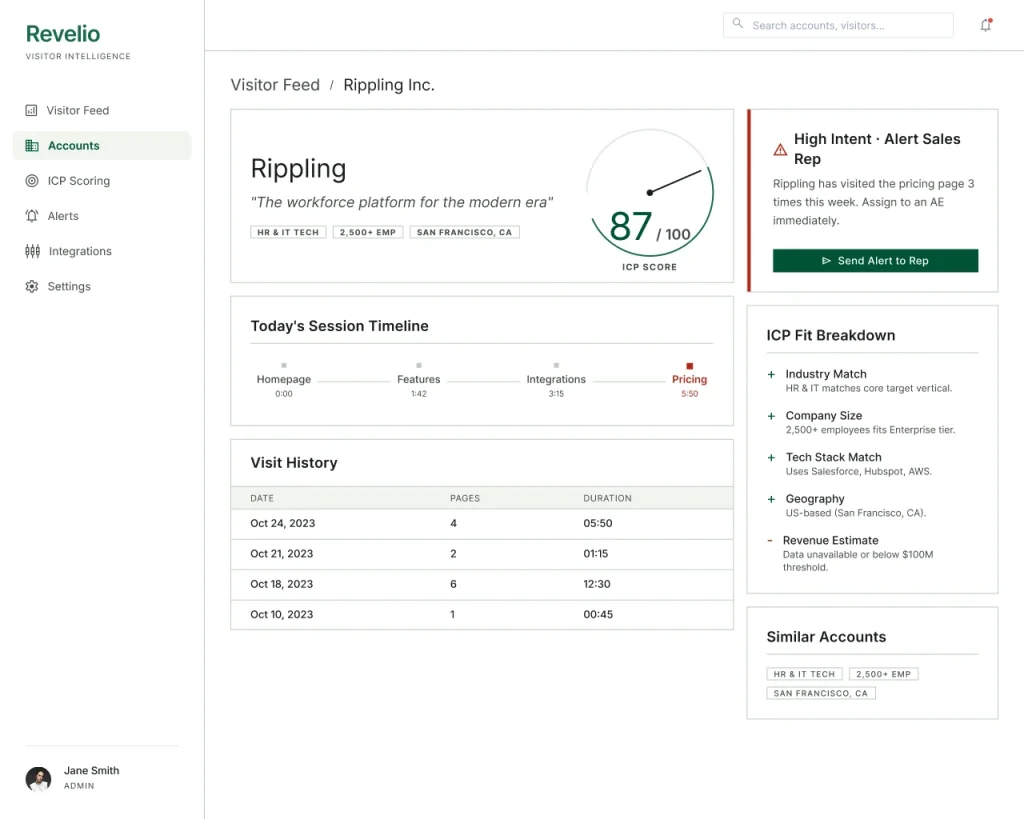Click duration value 05:50

click(598, 523)
